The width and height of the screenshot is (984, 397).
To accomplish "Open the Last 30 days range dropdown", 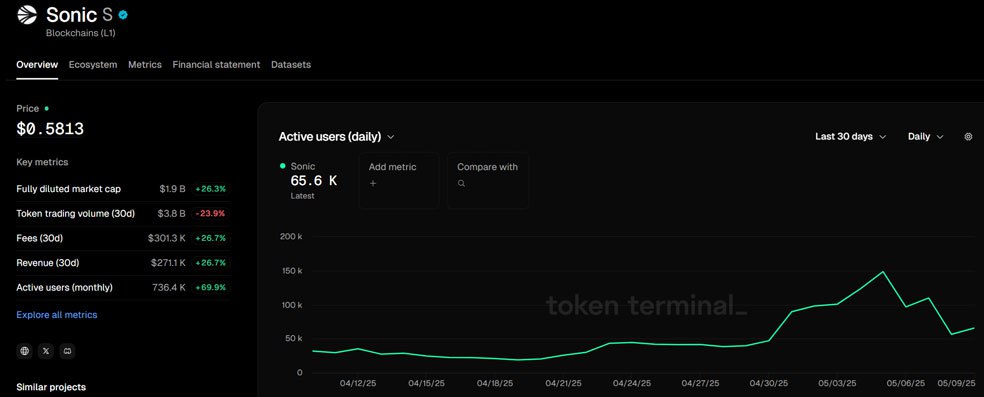I will tap(850, 137).
